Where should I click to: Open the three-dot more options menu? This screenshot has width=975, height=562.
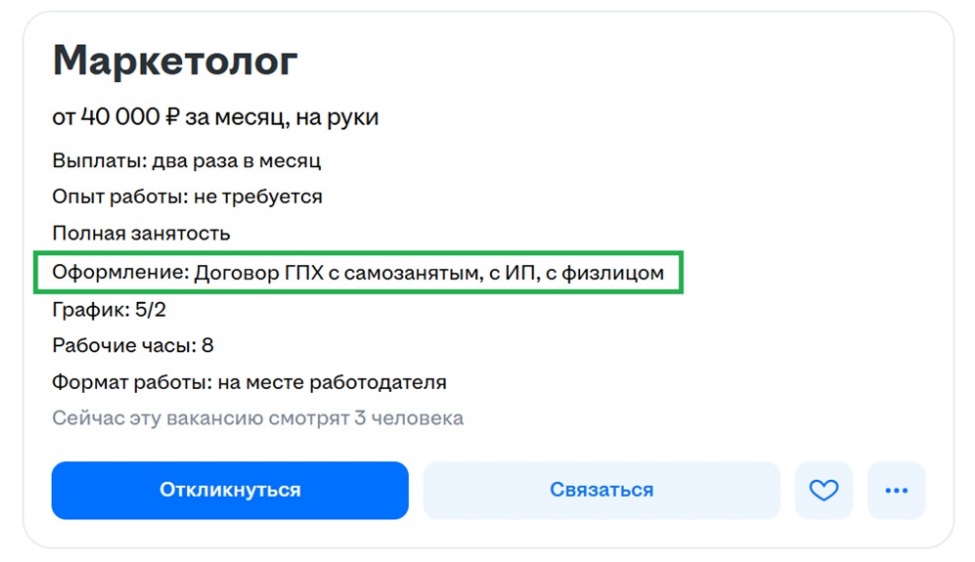tap(896, 490)
